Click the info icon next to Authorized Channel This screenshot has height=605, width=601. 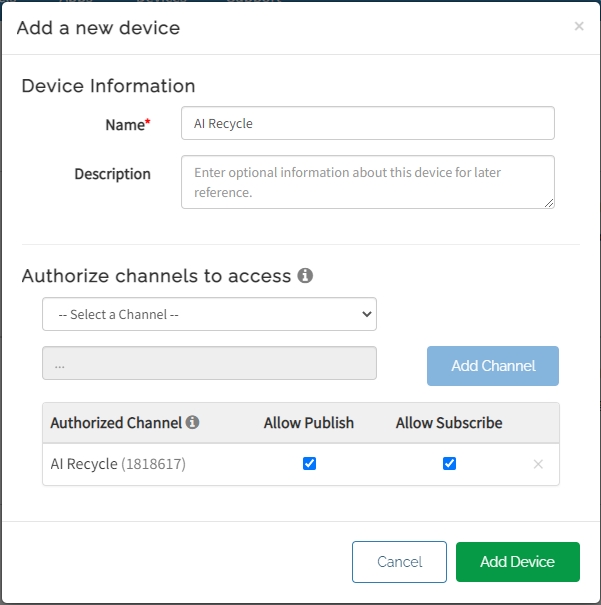pos(192,423)
